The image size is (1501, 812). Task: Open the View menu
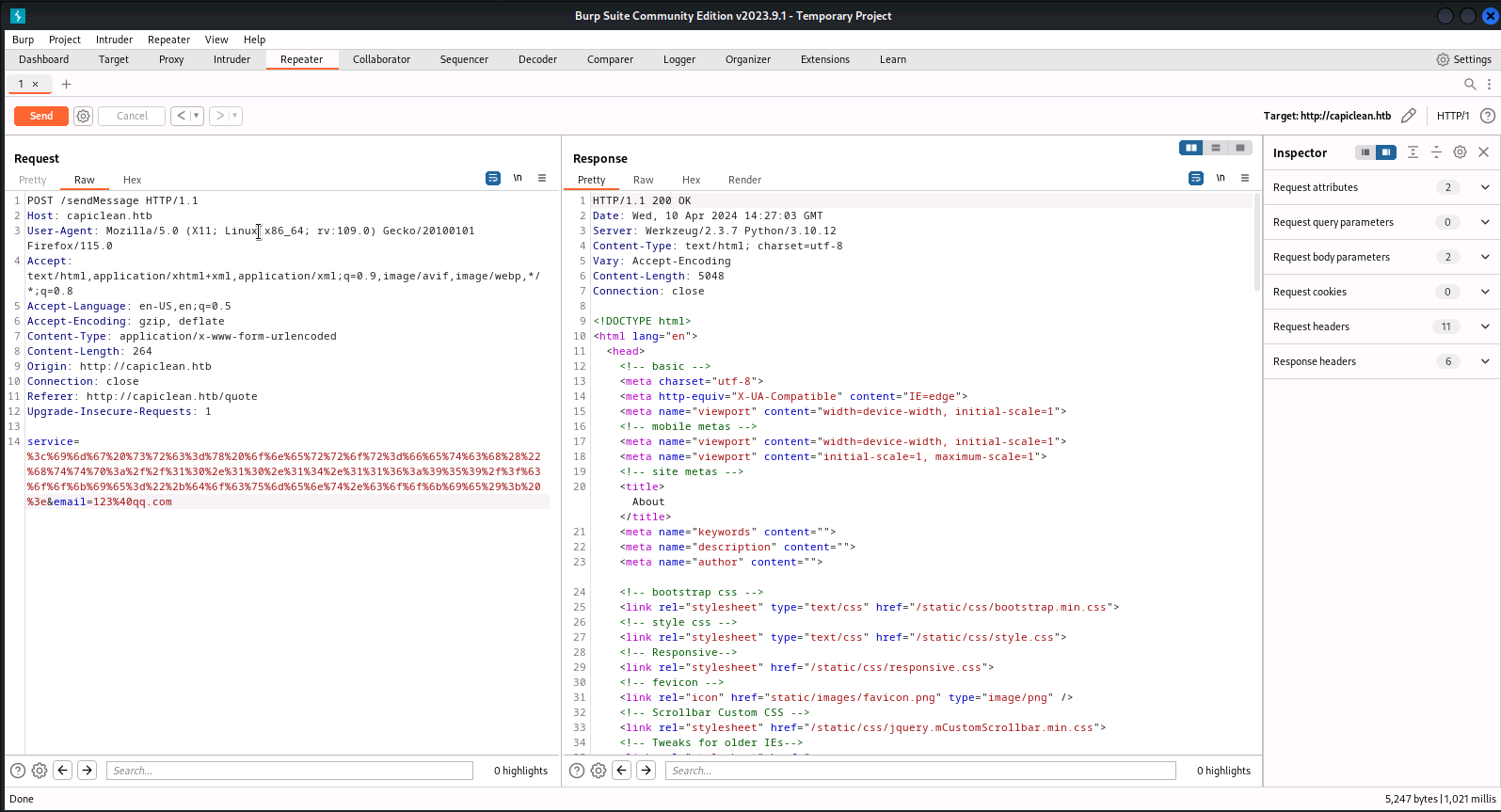(216, 40)
